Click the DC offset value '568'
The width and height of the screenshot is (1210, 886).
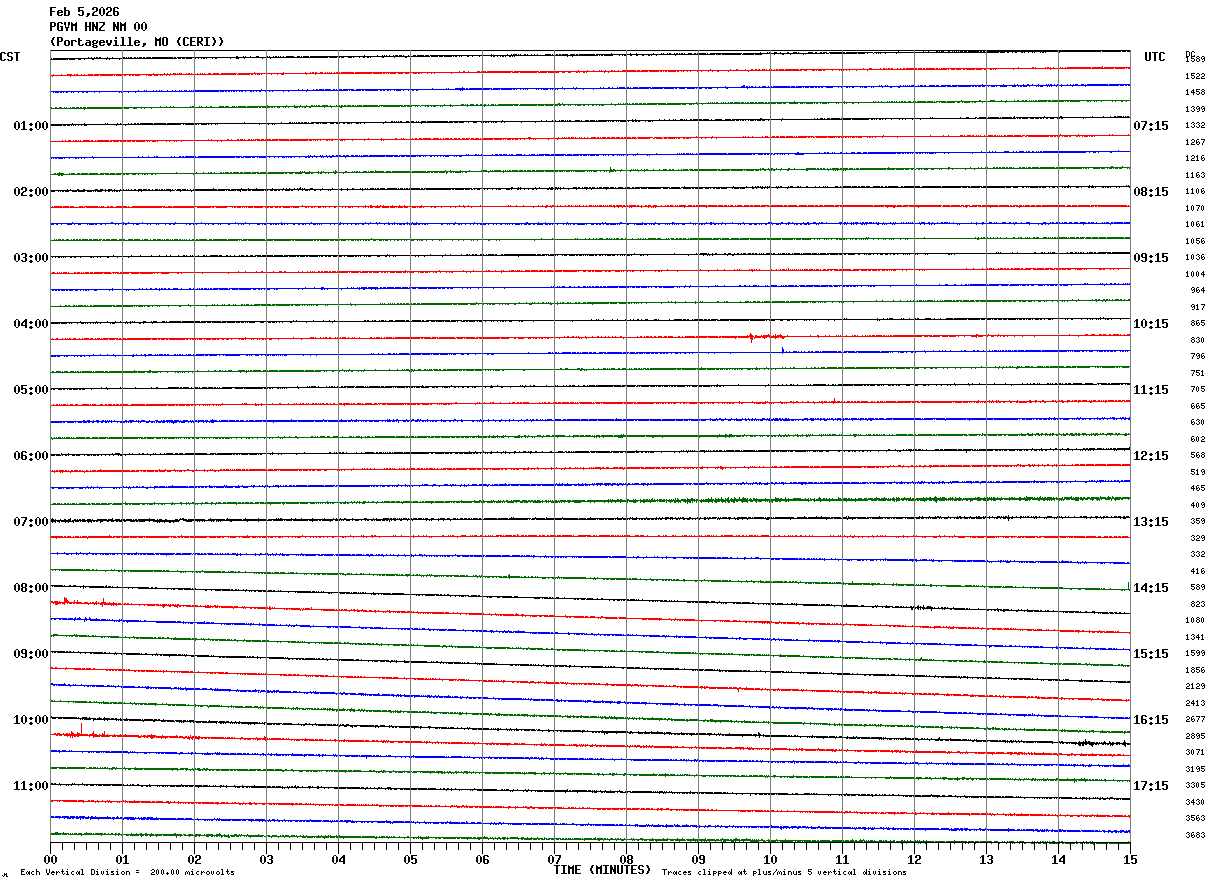click(1197, 456)
